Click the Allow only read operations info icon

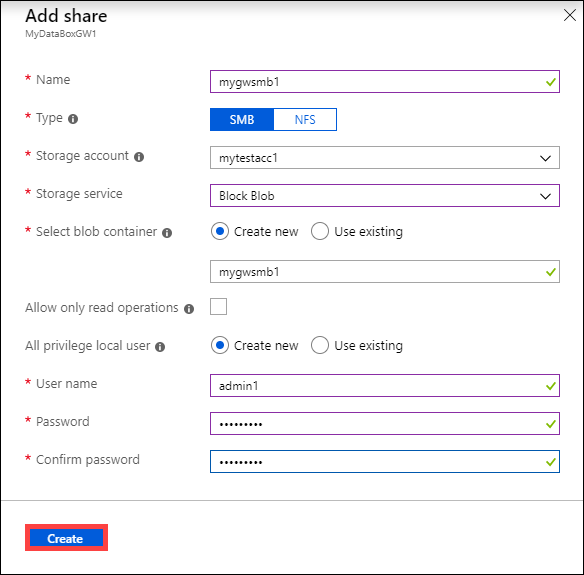point(189,309)
